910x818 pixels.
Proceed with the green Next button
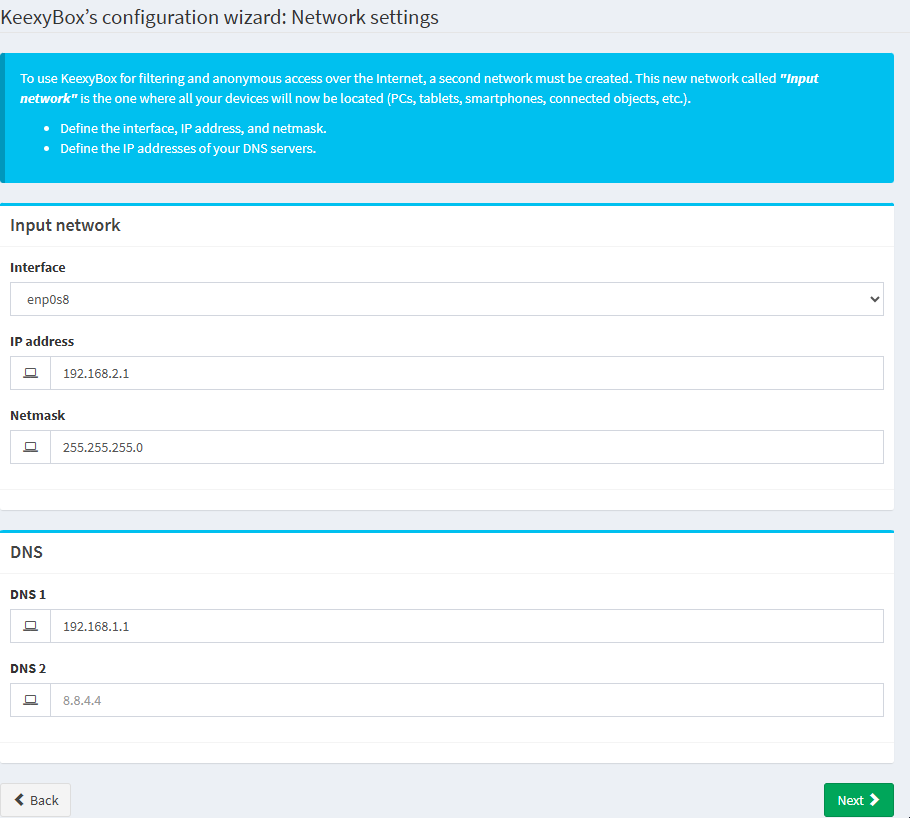click(x=858, y=800)
